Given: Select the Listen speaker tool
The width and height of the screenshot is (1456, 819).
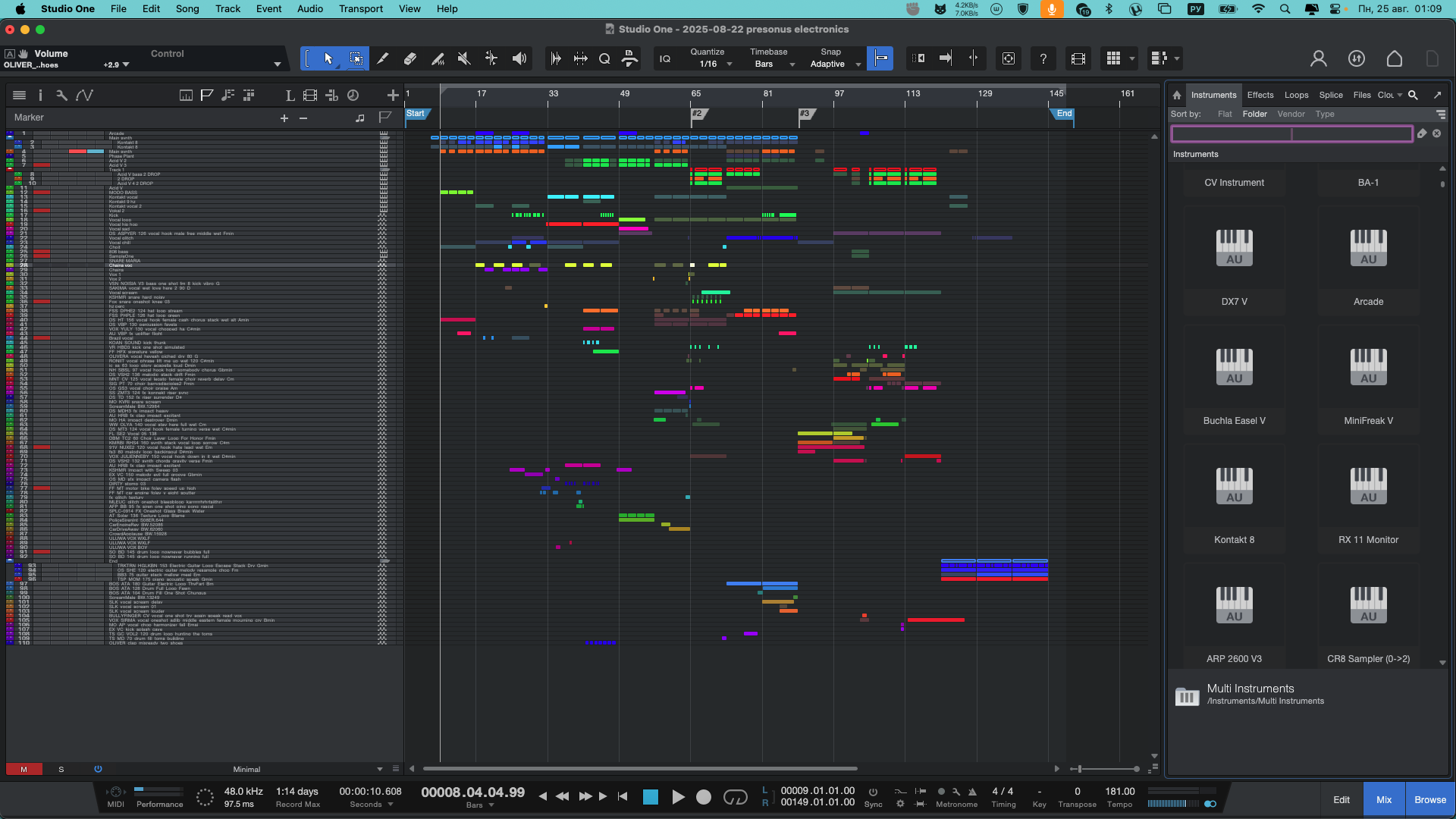Looking at the screenshot, I should [519, 58].
